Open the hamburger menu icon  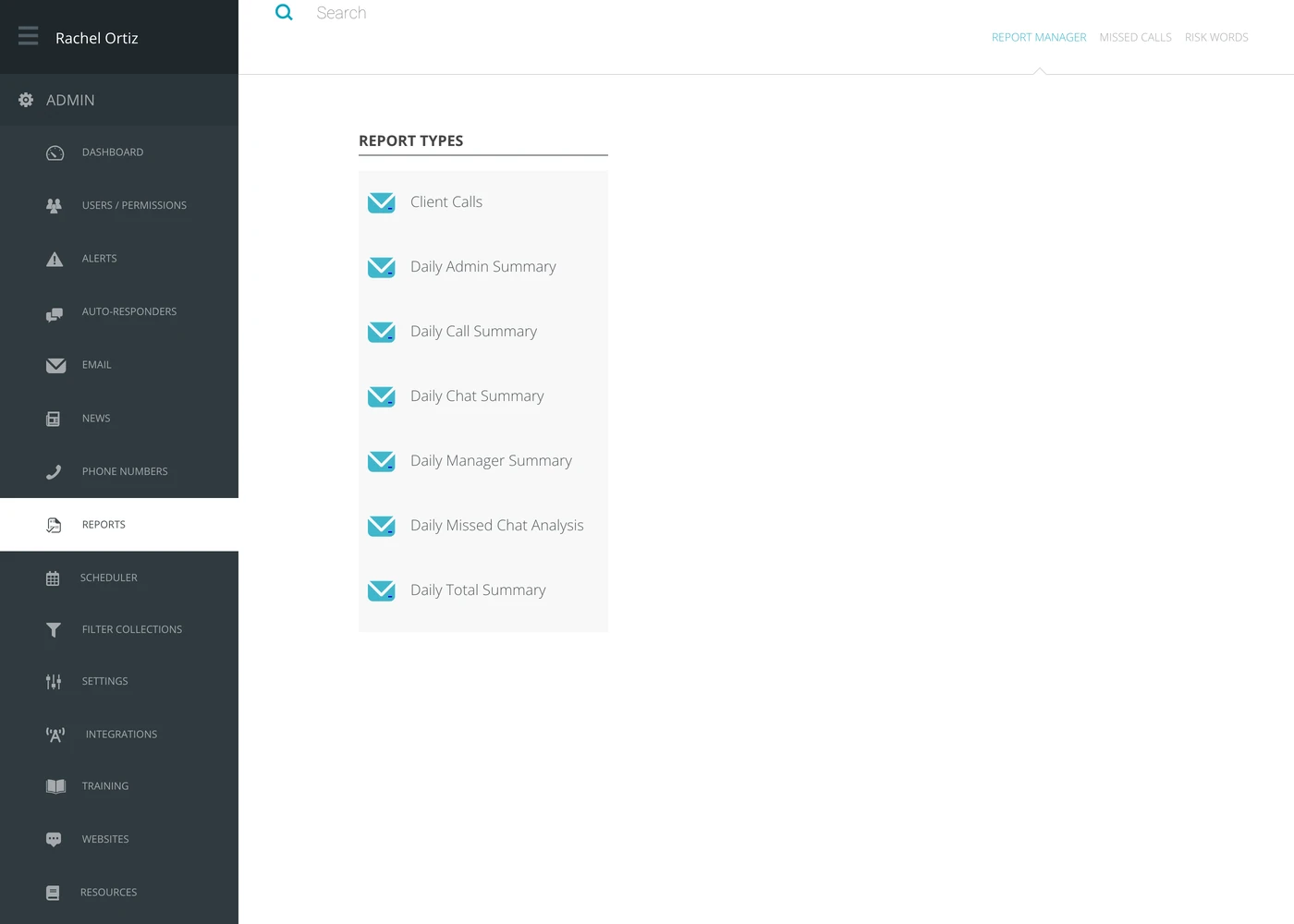click(x=29, y=36)
